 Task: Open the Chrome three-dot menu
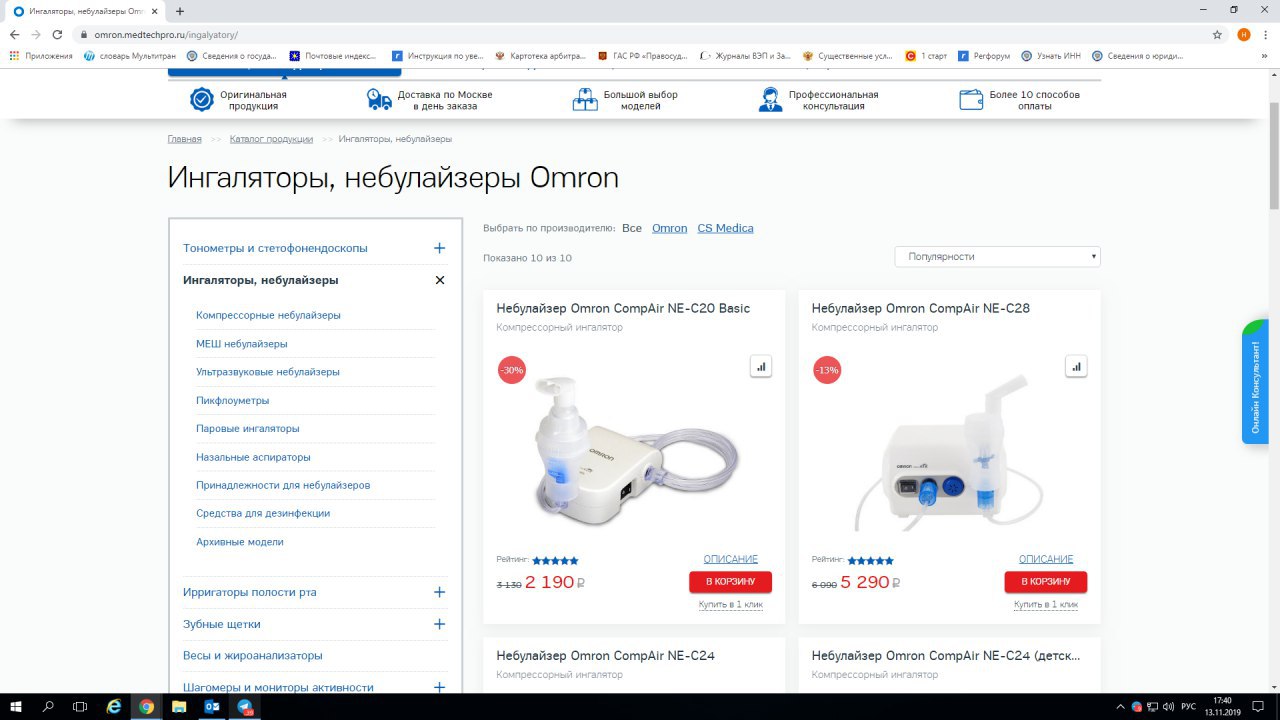(x=1266, y=34)
